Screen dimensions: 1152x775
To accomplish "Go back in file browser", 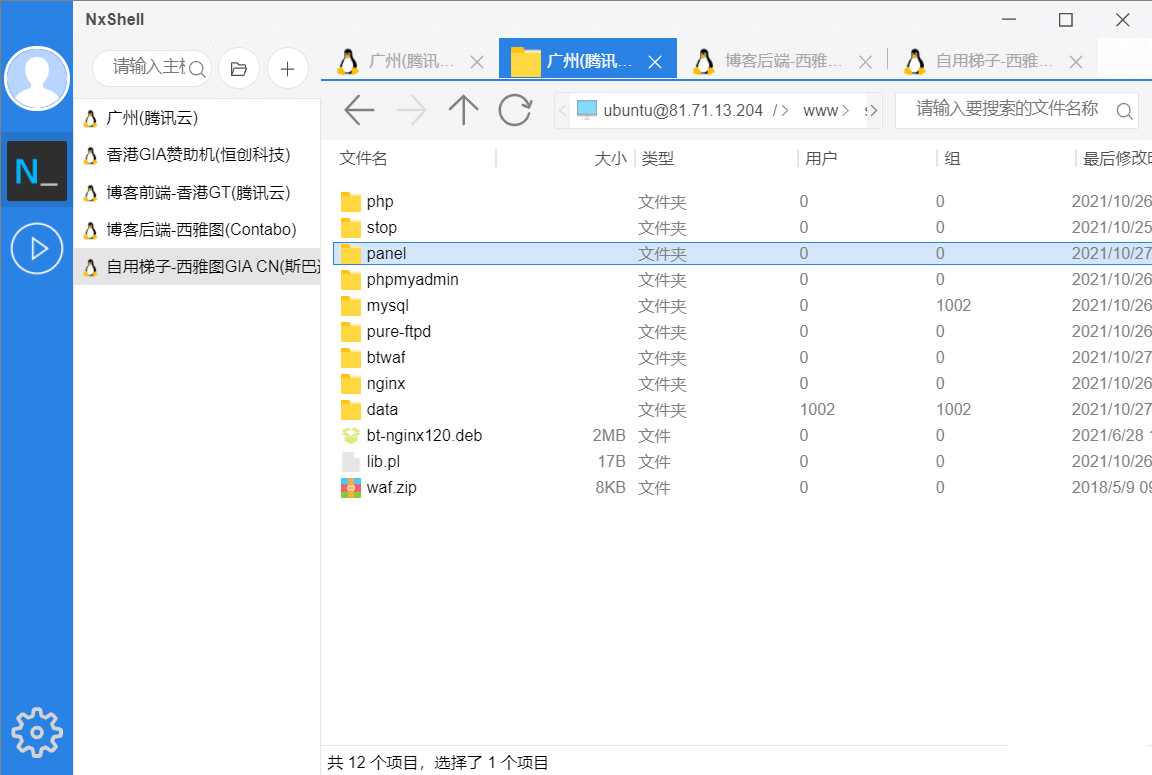I will coord(359,110).
